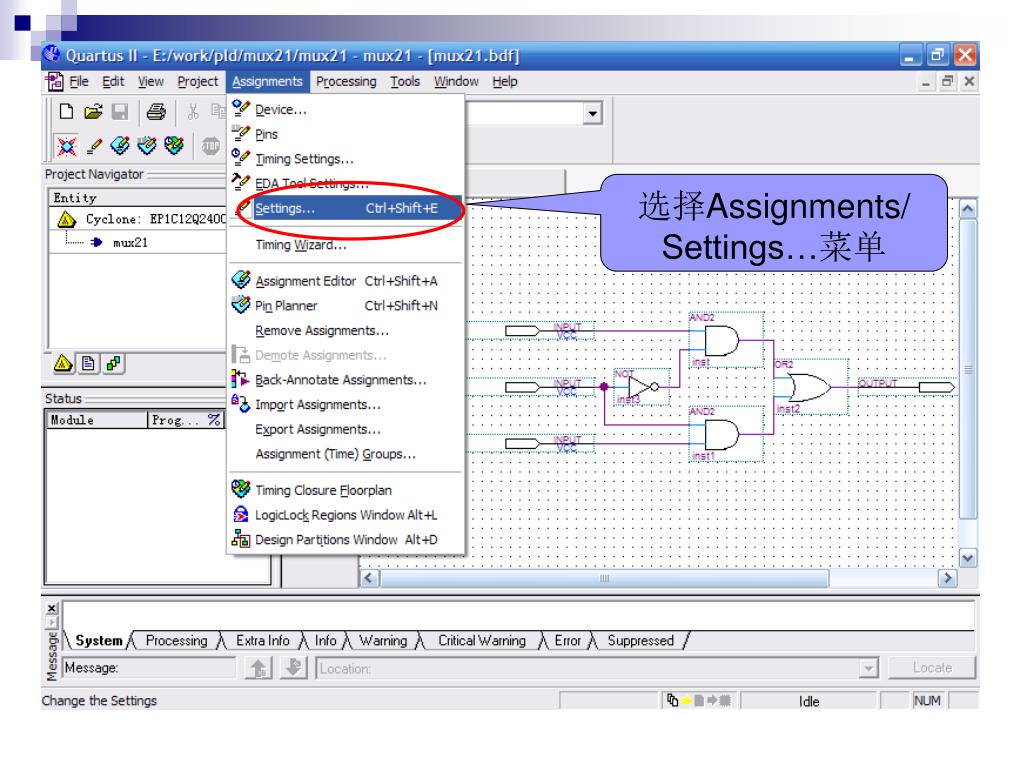Select Settings... Ctrl+Shift+E menu entry
The height and width of the screenshot is (768, 1024).
[x=345, y=208]
